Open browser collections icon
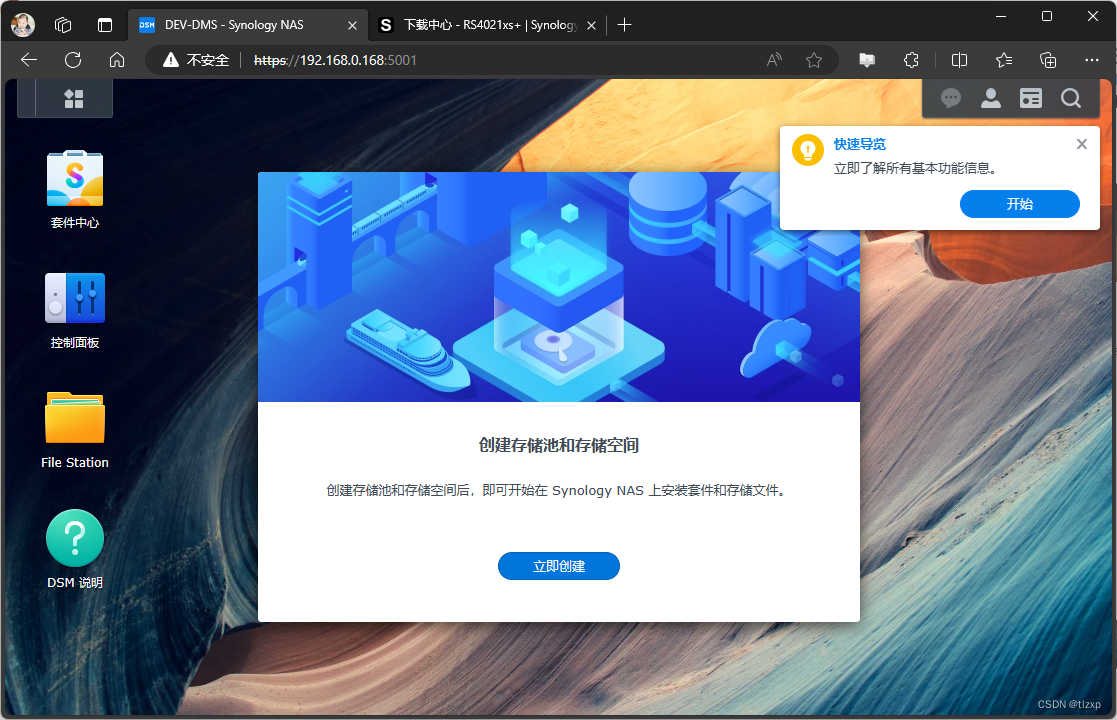1117x720 pixels. (x=1048, y=60)
